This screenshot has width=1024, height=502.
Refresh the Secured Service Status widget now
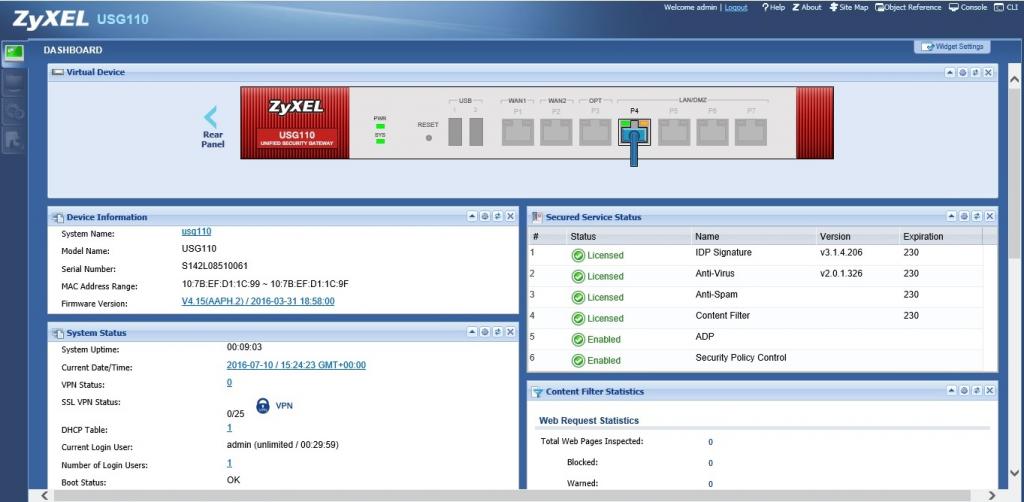pyautogui.click(x=977, y=216)
